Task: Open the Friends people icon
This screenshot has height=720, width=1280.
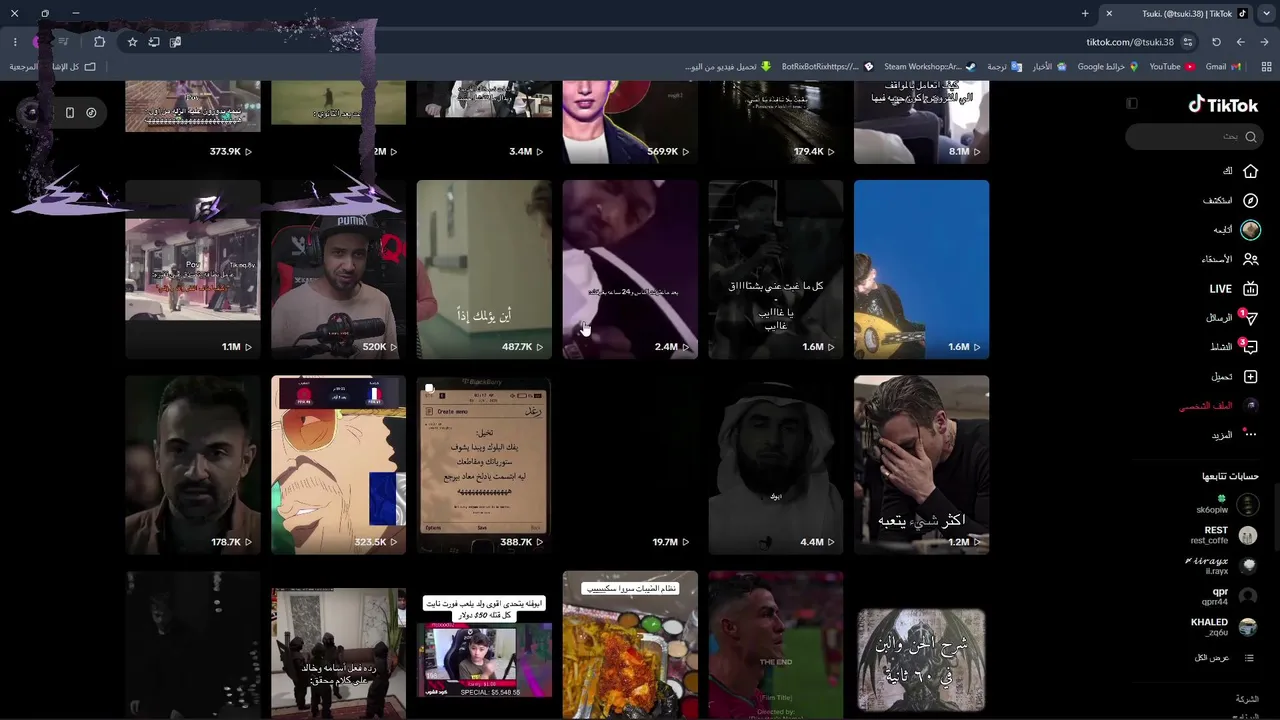Action: (1250, 259)
